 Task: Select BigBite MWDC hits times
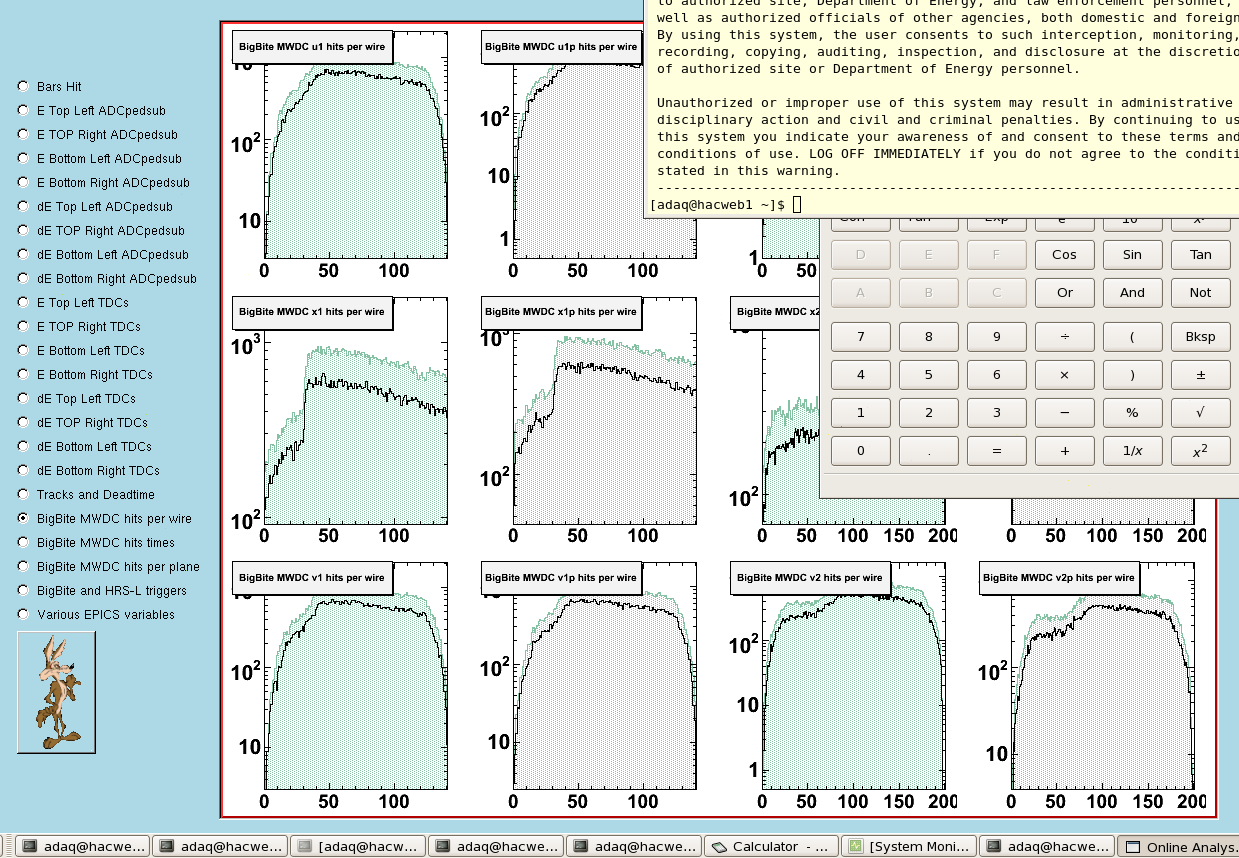pos(23,543)
